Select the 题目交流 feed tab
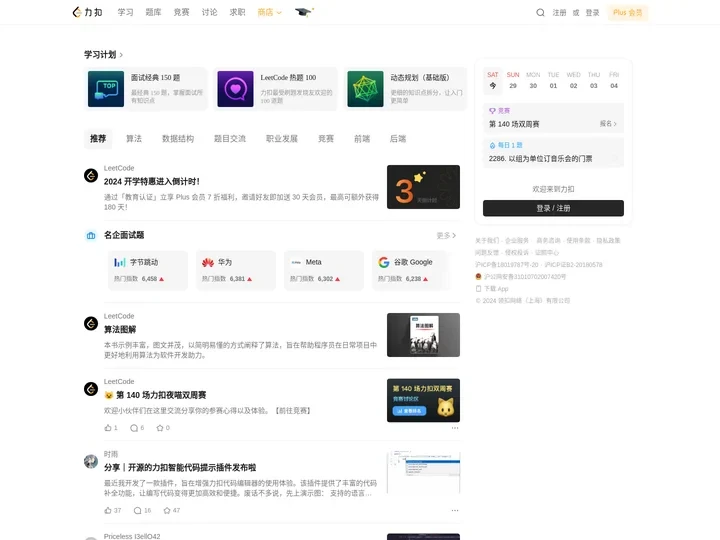720x540 pixels. (x=230, y=139)
